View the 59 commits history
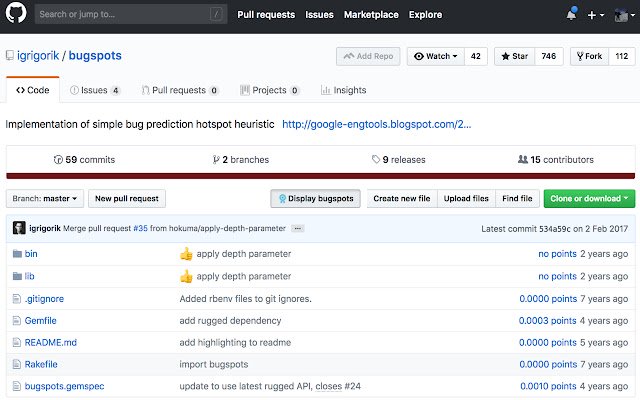This screenshot has width=640, height=400. (x=84, y=160)
